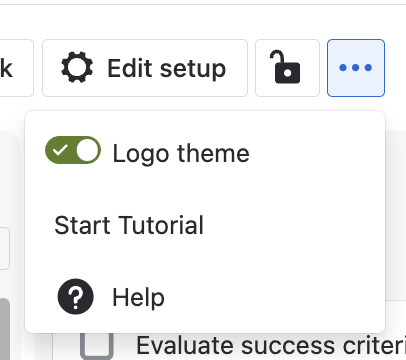The height and width of the screenshot is (360, 406).
Task: Click the Help question mark icon
Action: (x=76, y=297)
